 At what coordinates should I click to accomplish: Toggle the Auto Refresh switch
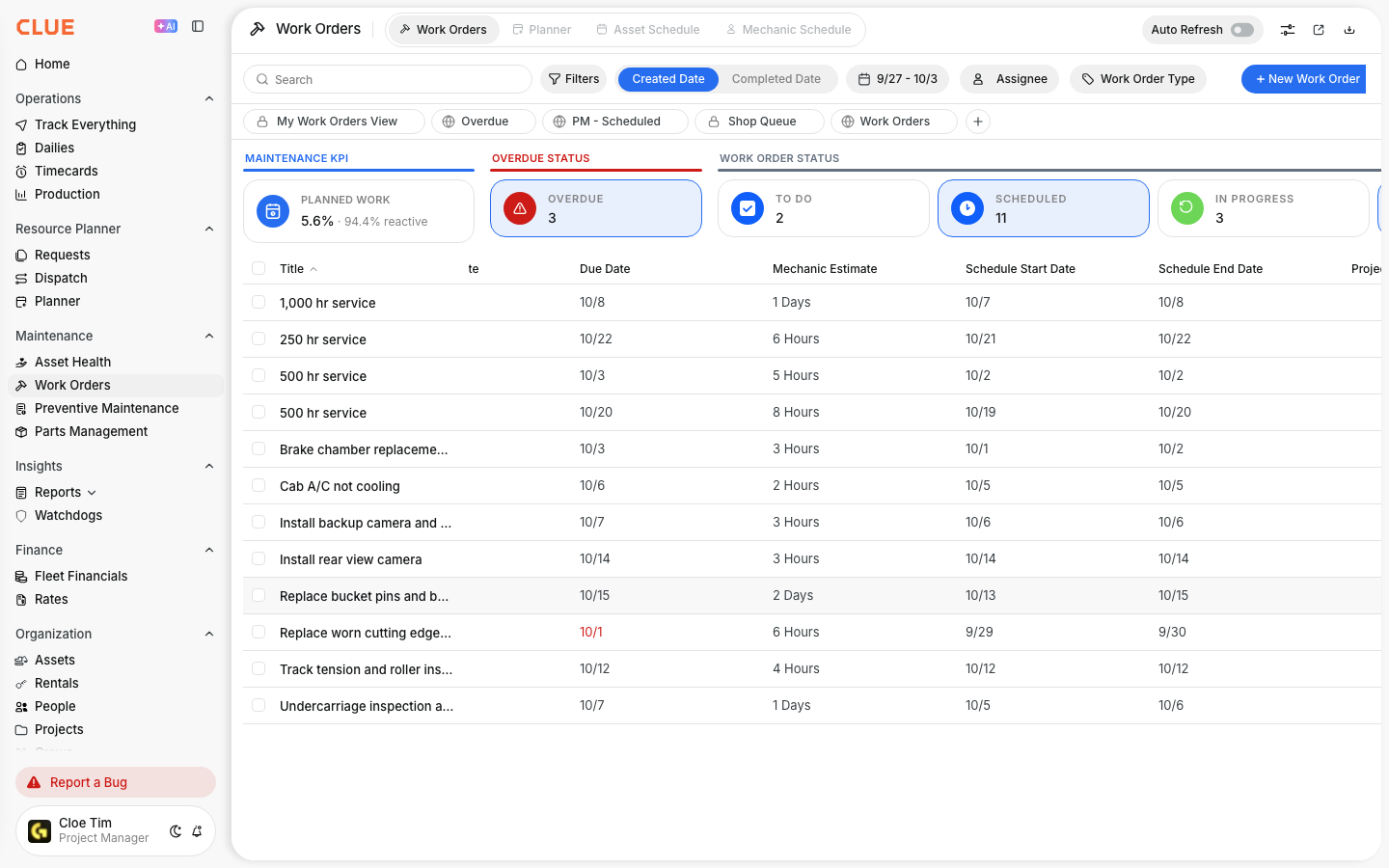coord(1242,30)
